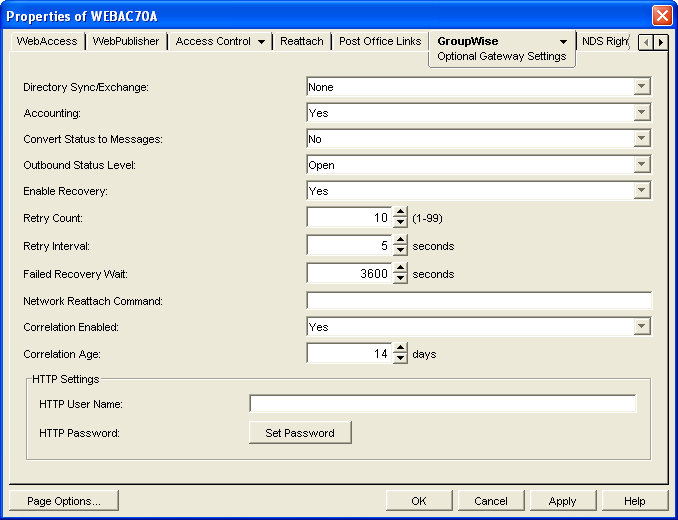Focus the HTTP User Name field

443,404
